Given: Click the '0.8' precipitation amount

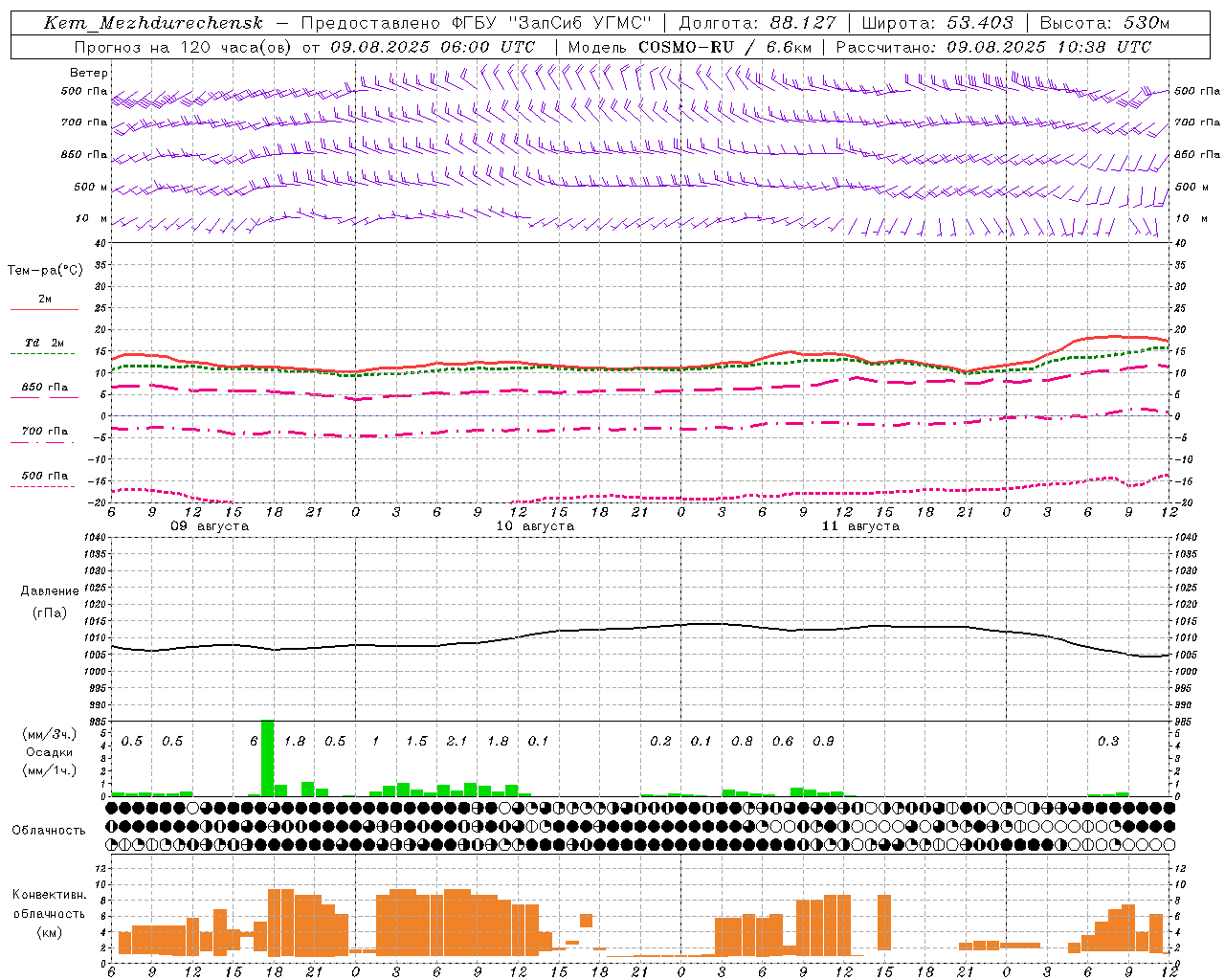Looking at the screenshot, I should click(742, 742).
